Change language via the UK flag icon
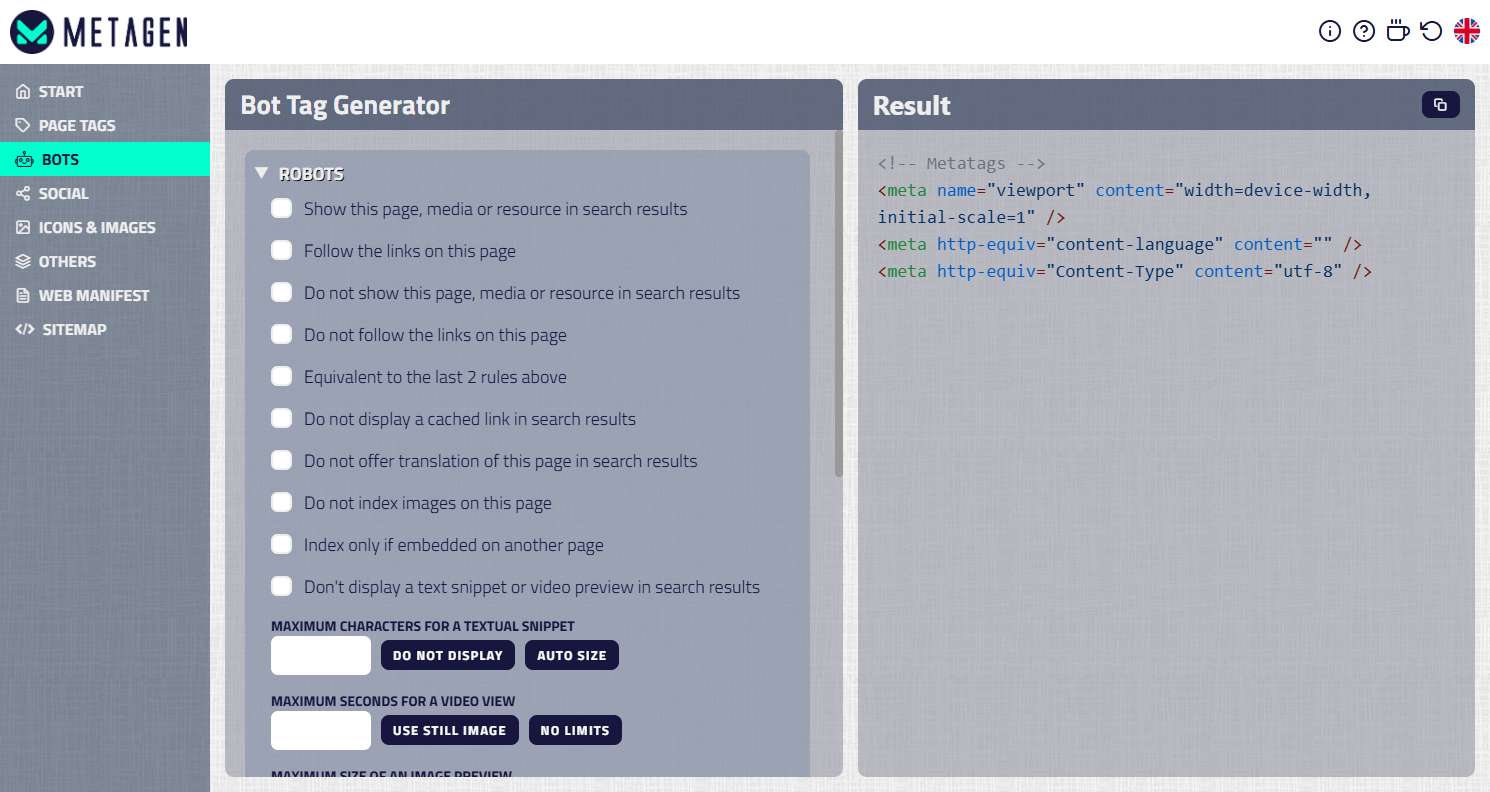 click(1466, 31)
